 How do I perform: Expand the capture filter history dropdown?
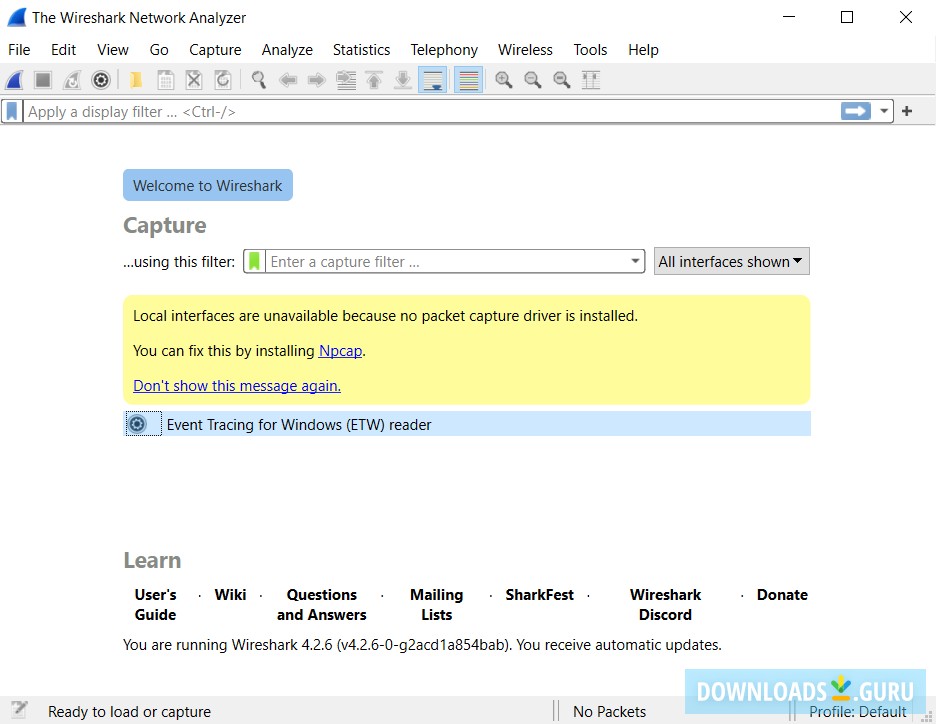(637, 261)
